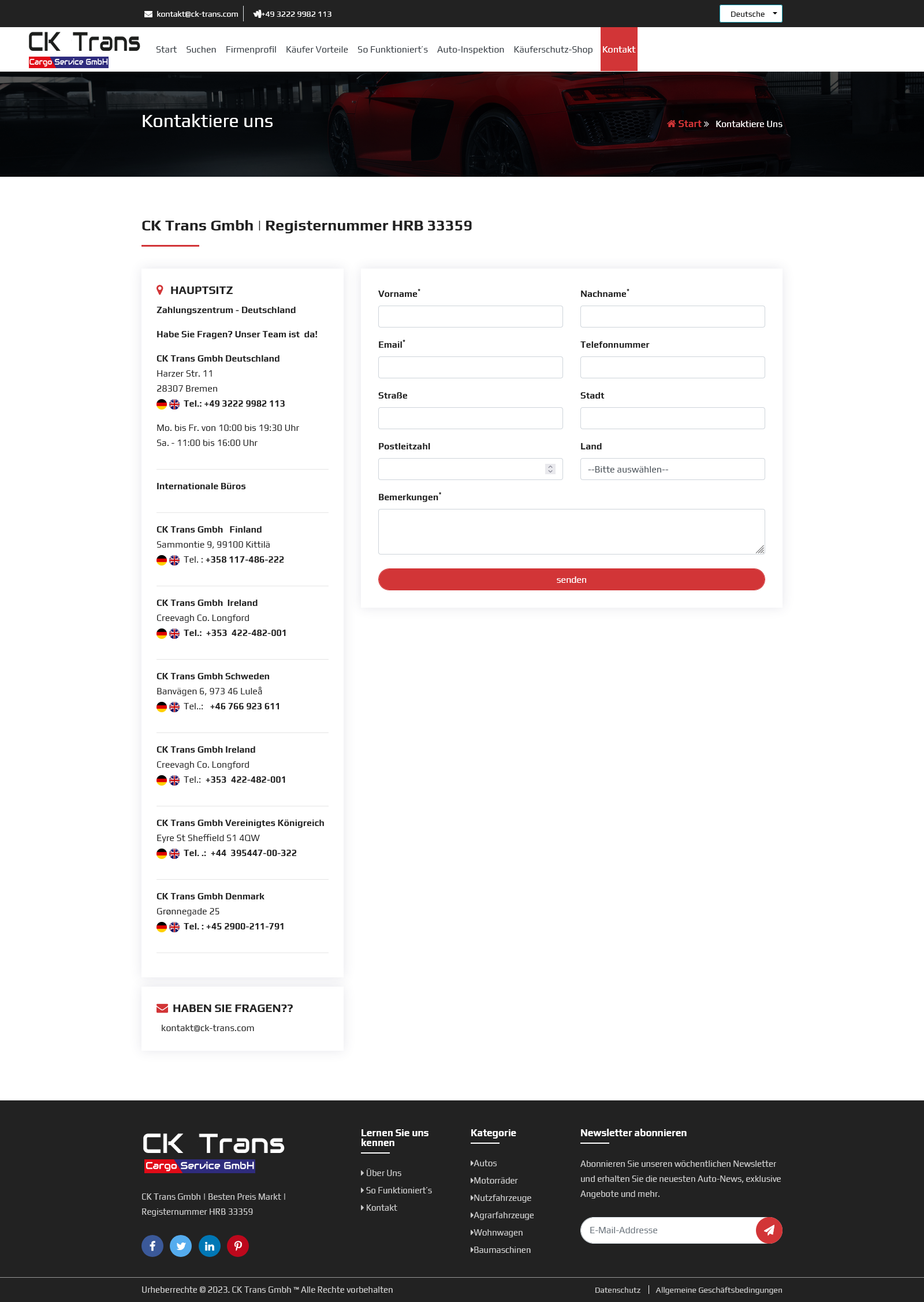Open the Pinterest social icon
This screenshot has height=1302, width=924.
(238, 1246)
